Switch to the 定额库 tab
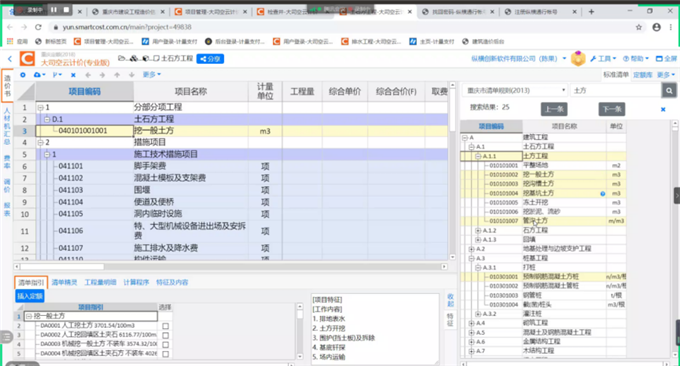 point(643,75)
